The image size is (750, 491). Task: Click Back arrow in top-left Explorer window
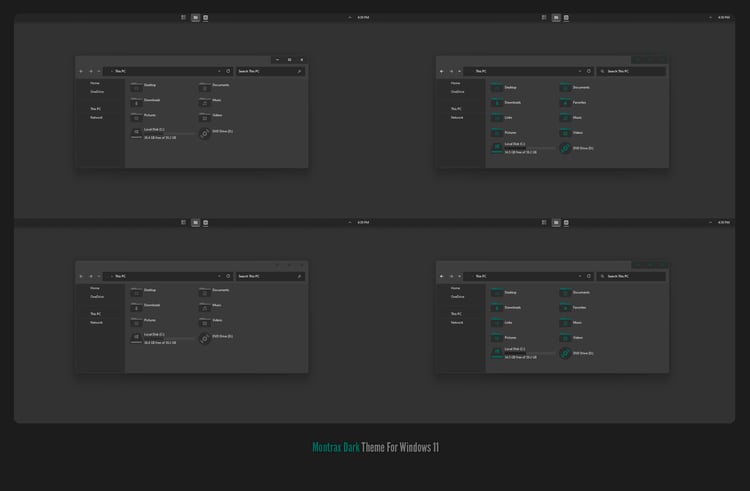(81, 71)
